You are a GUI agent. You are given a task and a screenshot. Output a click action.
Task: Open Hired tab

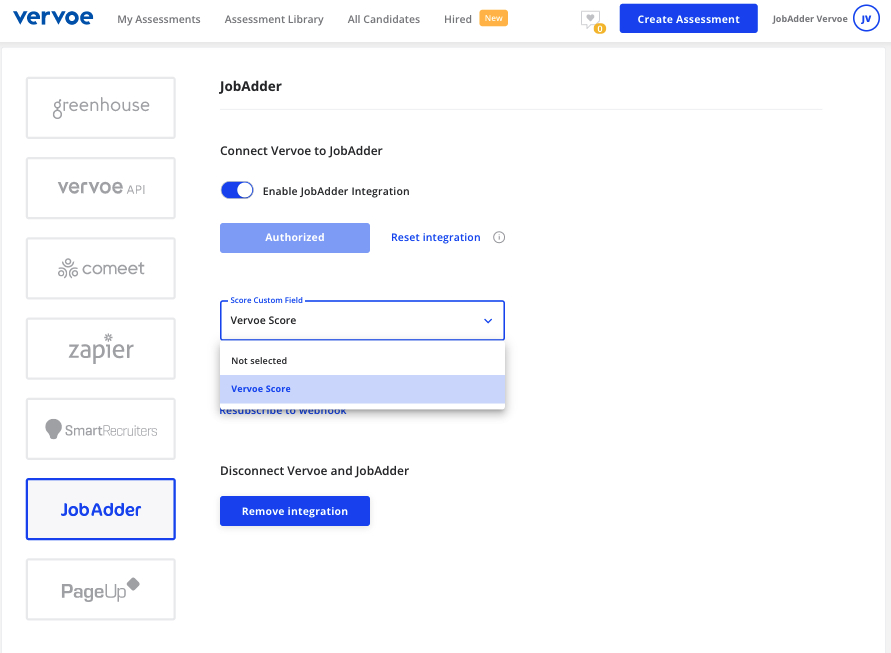tap(457, 19)
